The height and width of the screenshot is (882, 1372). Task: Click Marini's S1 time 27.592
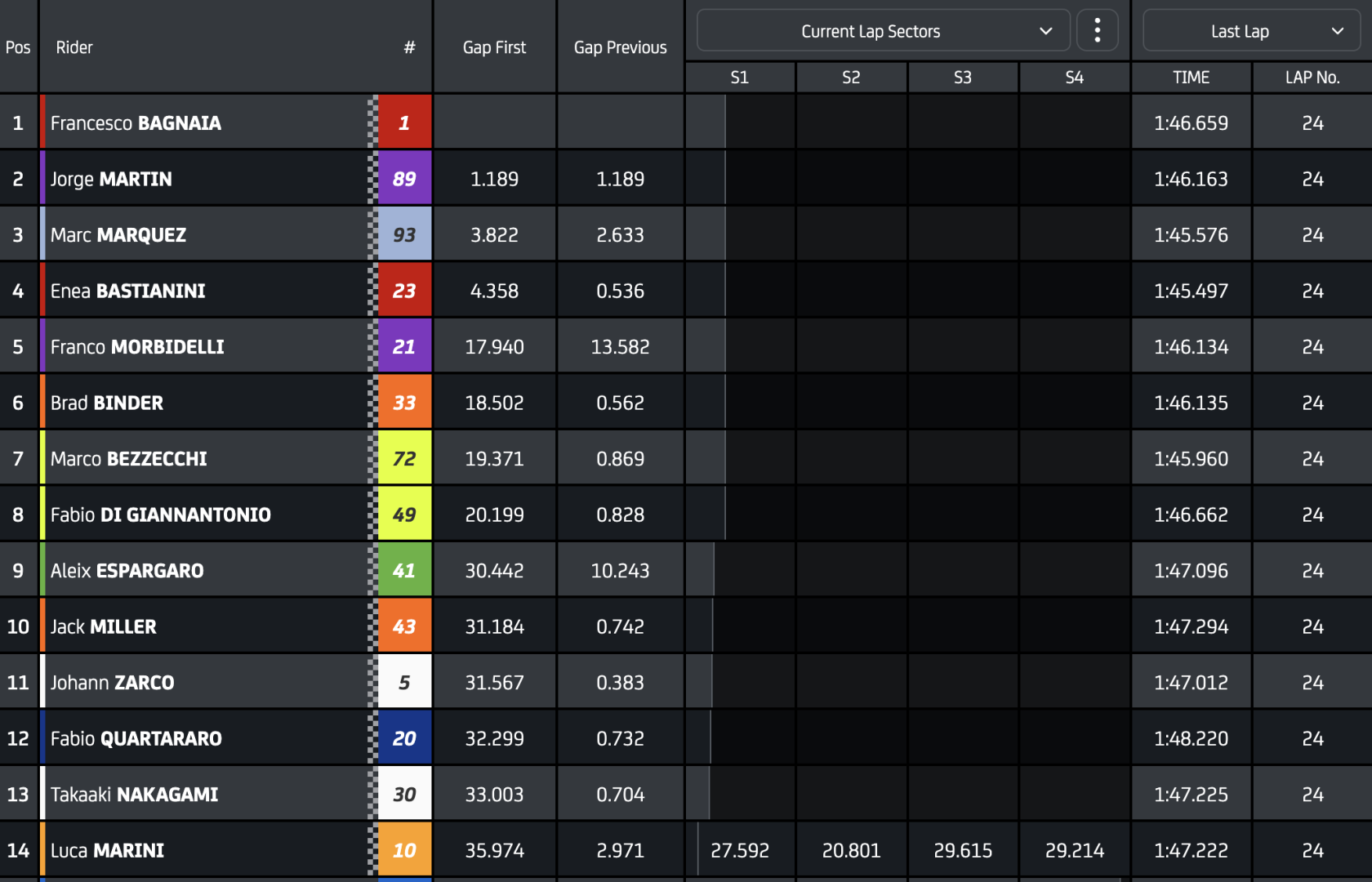coord(740,850)
